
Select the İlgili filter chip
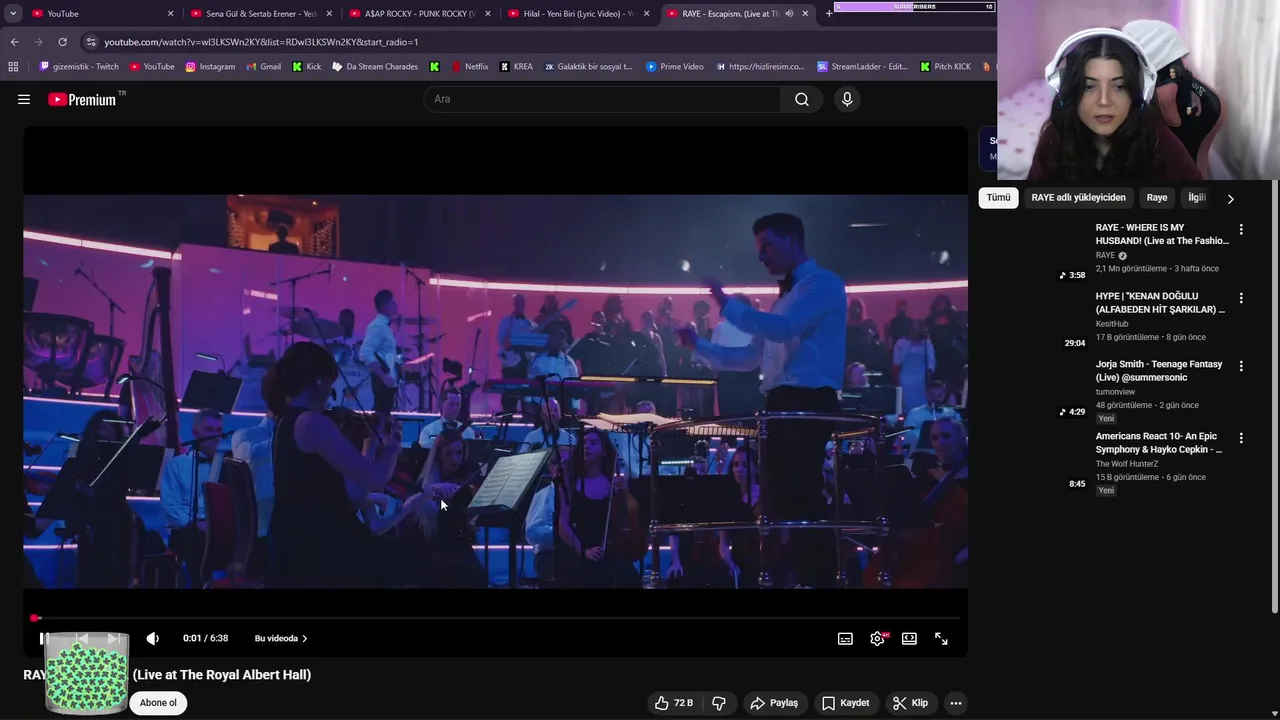[1197, 198]
